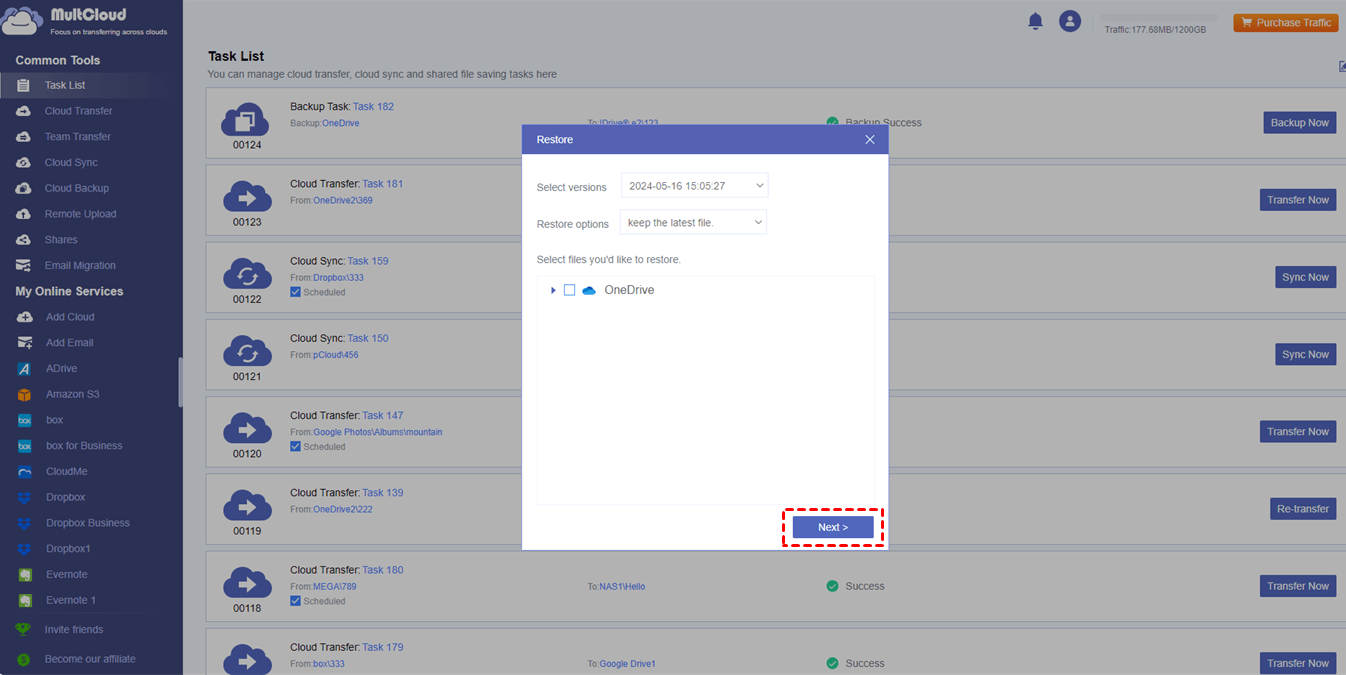The width and height of the screenshot is (1346, 675).
Task: Click the Dropbox service icon
Action: (x=25, y=497)
